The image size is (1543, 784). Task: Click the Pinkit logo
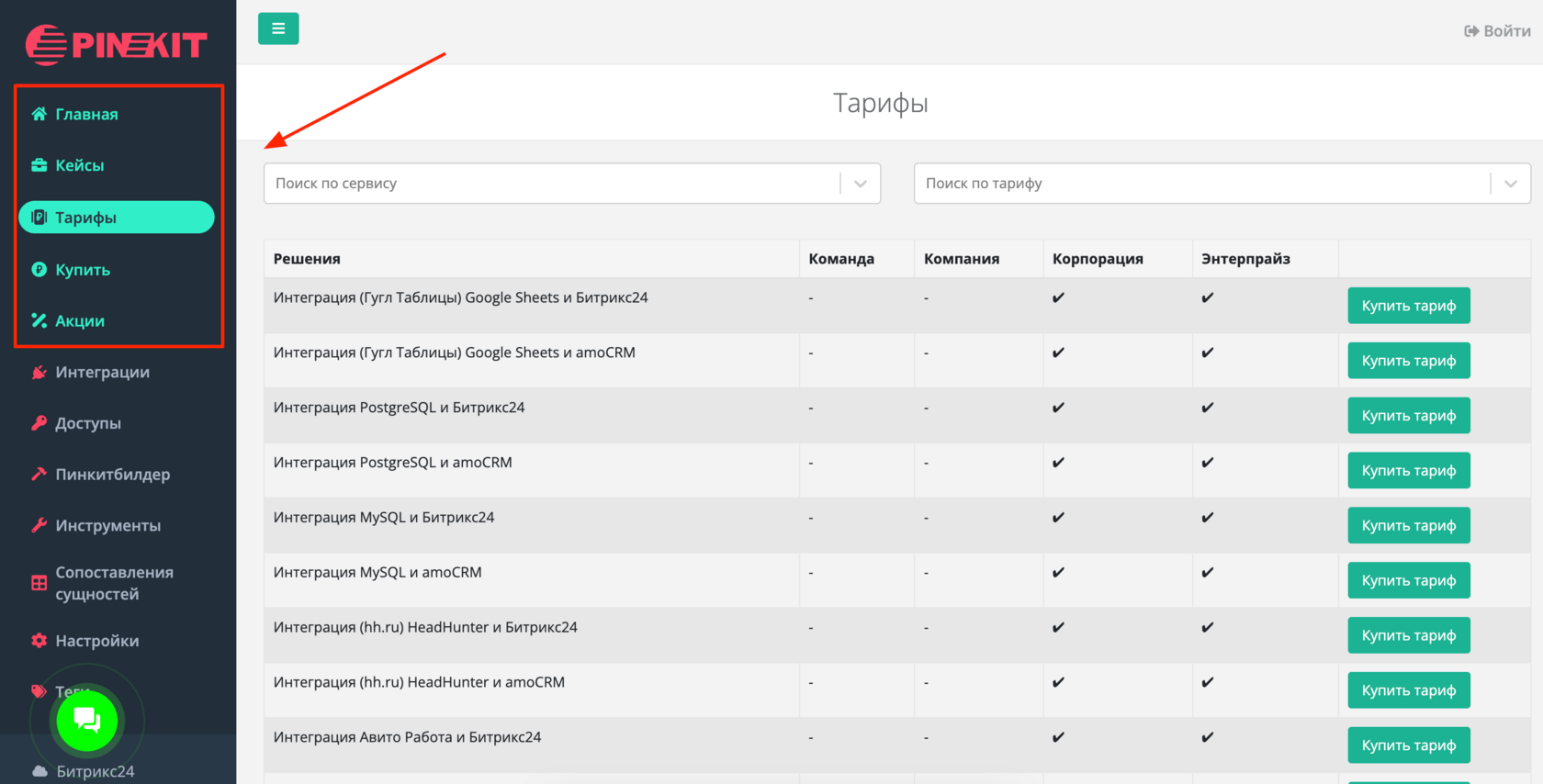pyautogui.click(x=117, y=44)
